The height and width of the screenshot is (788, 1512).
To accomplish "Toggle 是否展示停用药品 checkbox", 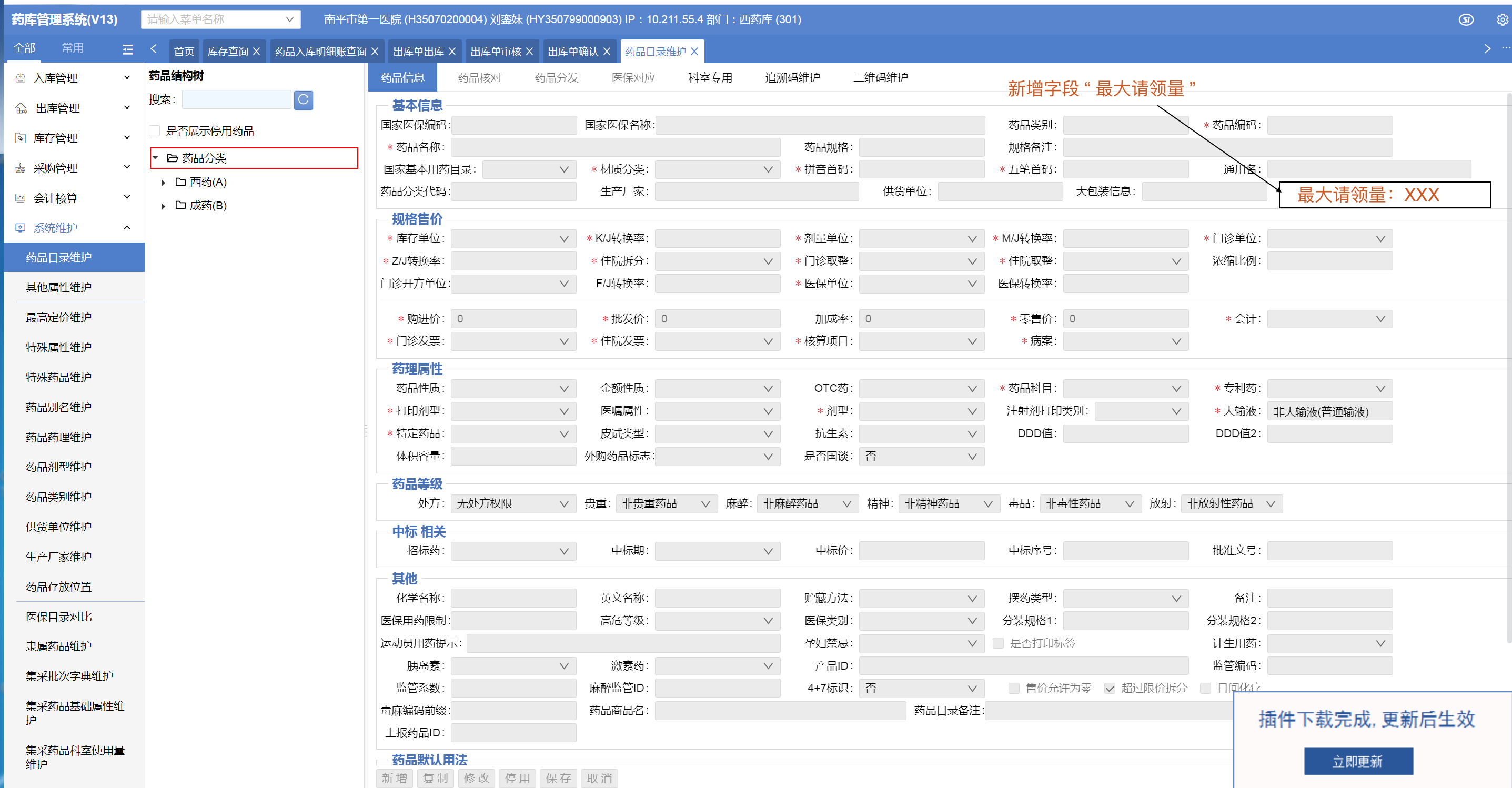I will pyautogui.click(x=155, y=131).
